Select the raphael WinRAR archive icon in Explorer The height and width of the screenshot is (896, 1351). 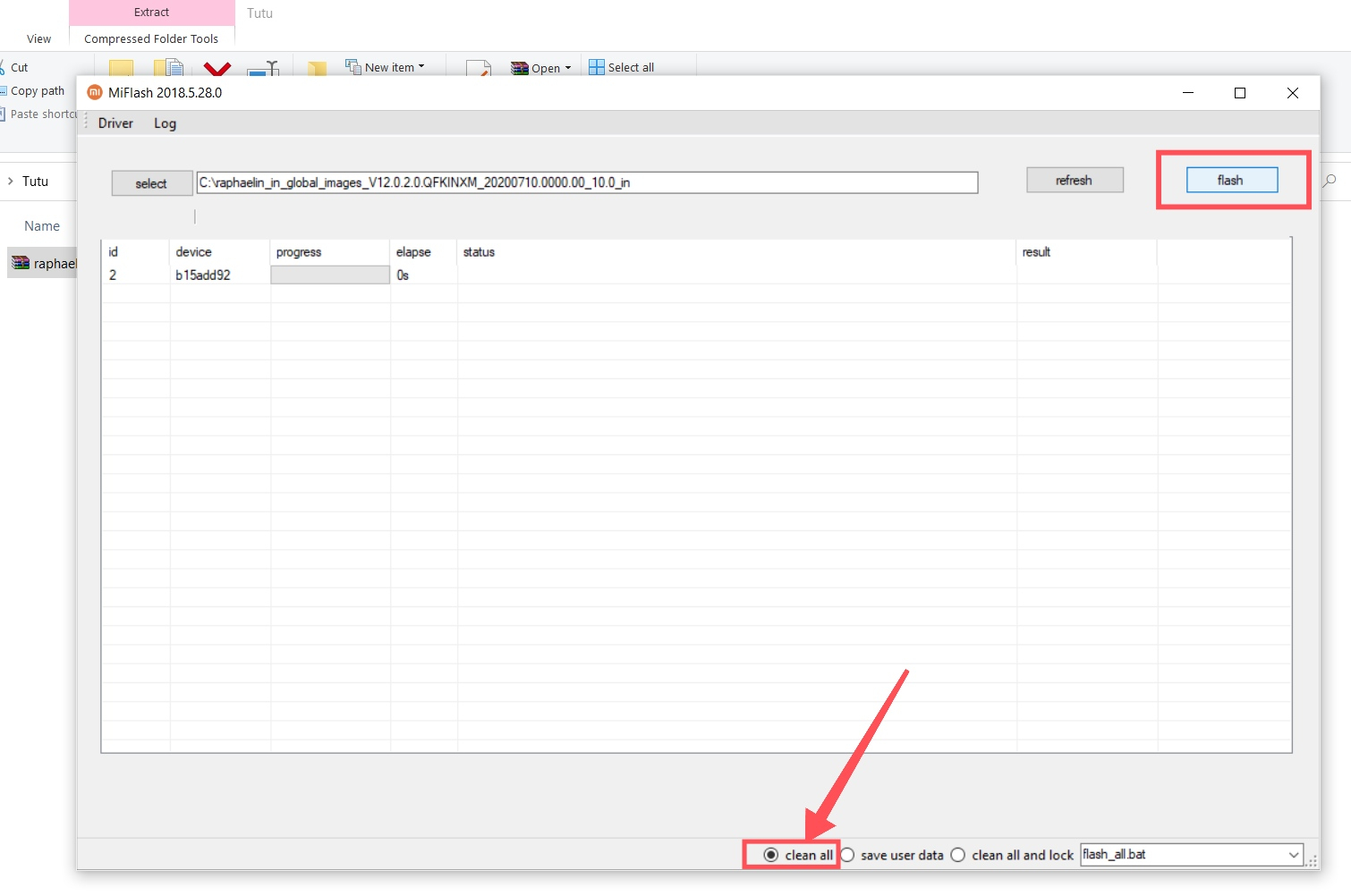click(x=21, y=263)
